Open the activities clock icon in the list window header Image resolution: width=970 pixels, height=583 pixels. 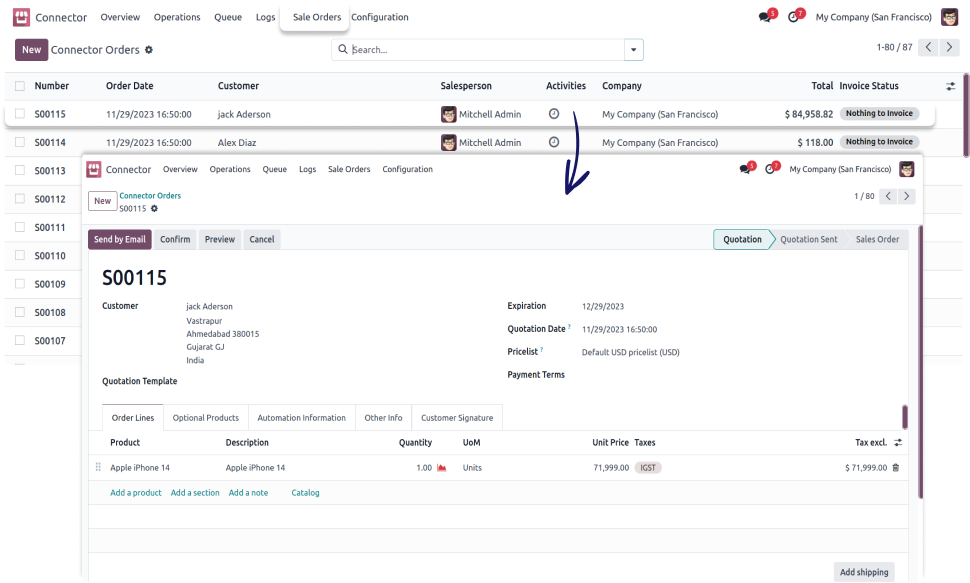[794, 17]
